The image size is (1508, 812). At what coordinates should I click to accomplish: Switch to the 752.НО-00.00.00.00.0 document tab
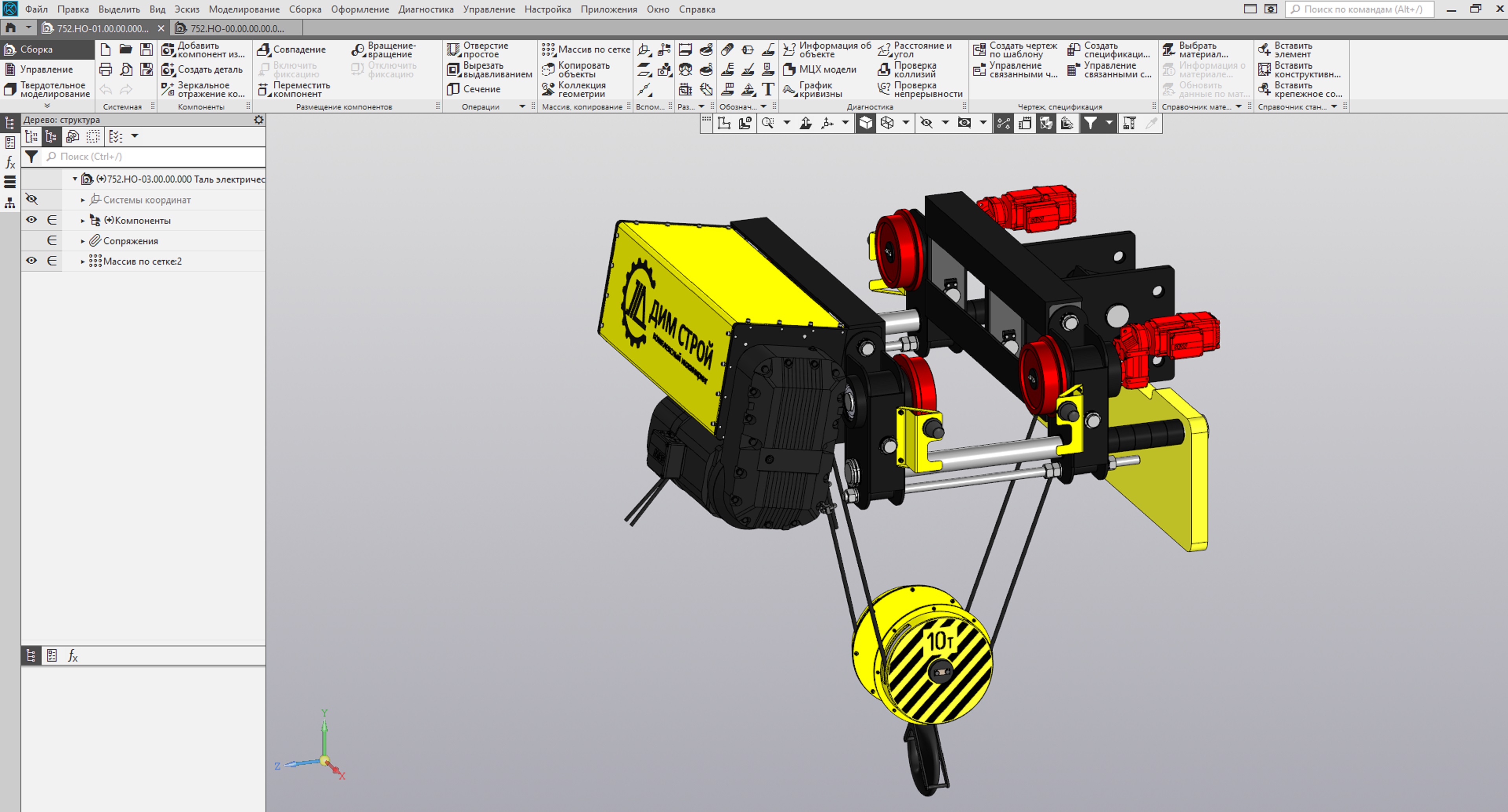(236, 28)
